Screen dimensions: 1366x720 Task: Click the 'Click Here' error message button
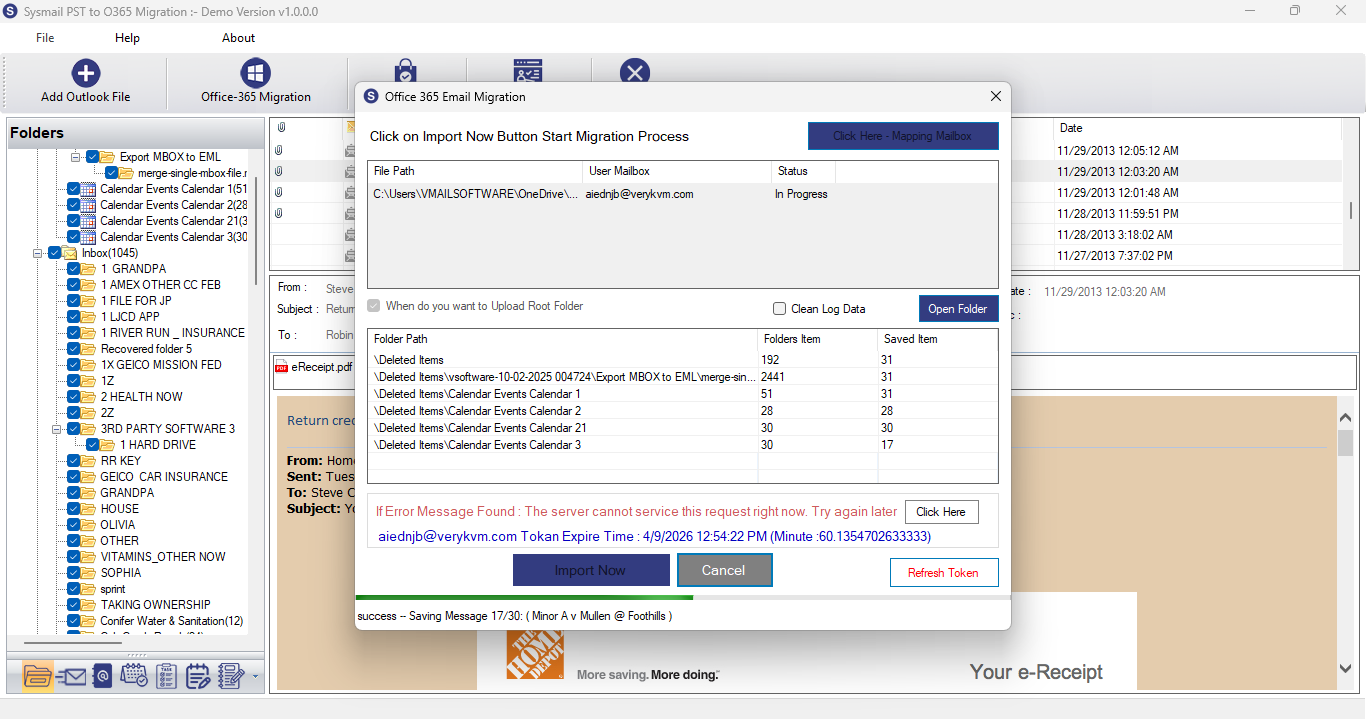(941, 512)
